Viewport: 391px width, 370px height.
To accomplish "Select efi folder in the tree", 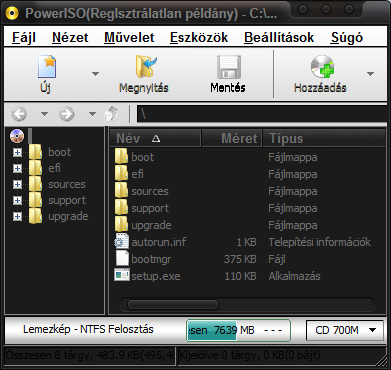I will (54, 168).
